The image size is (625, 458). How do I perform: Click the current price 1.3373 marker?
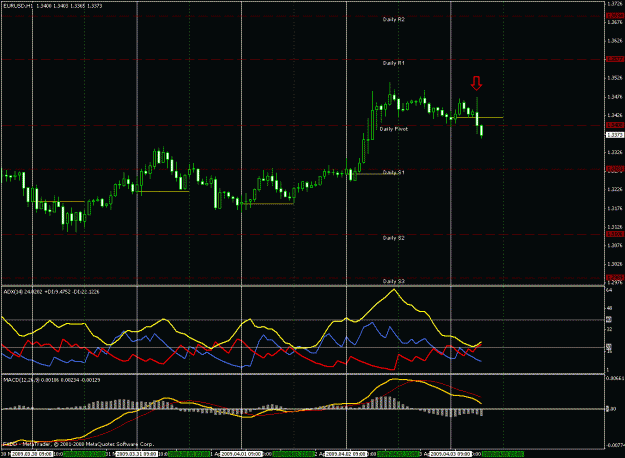(x=615, y=136)
